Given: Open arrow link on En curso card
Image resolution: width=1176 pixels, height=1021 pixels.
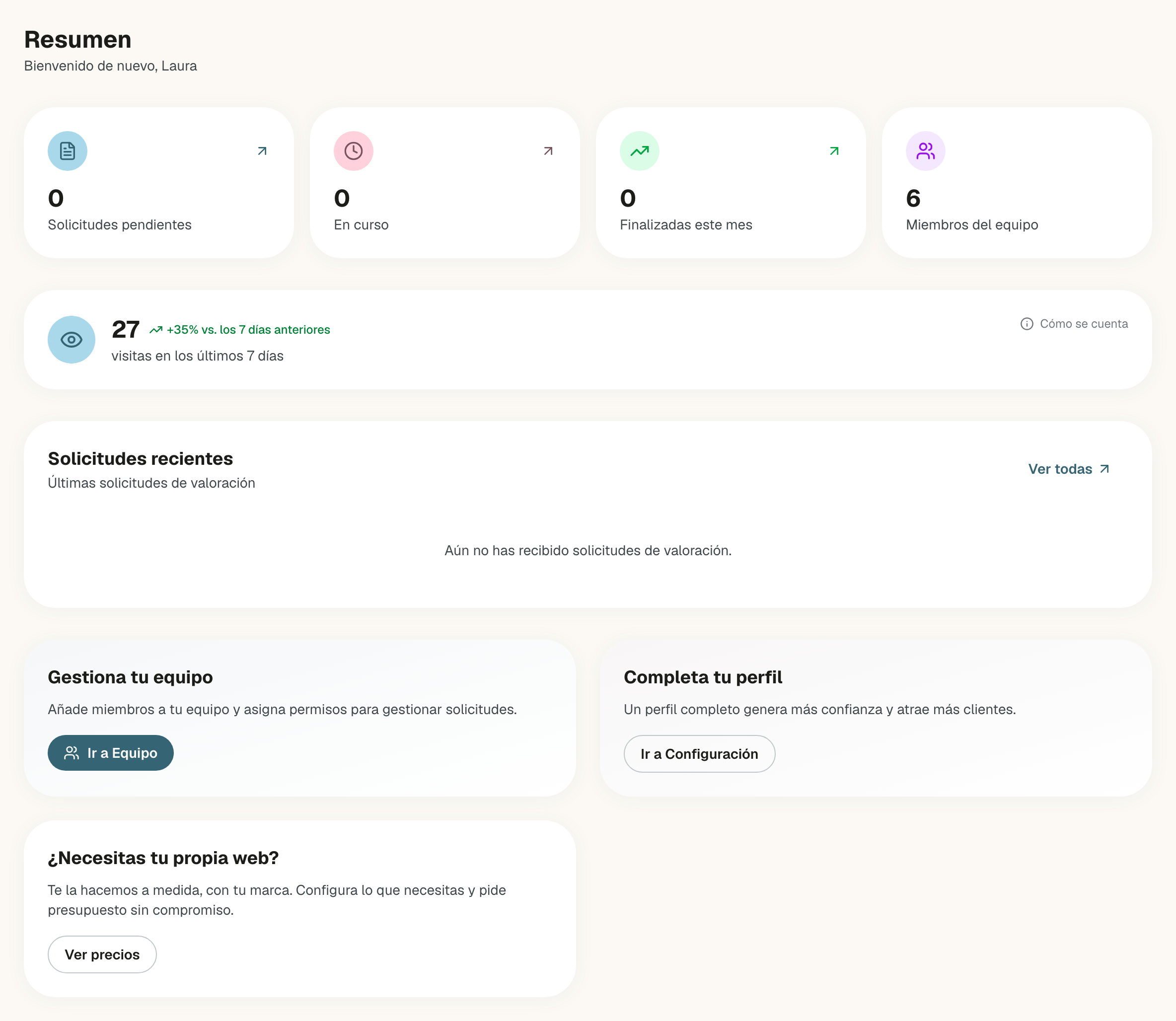Looking at the screenshot, I should [548, 151].
